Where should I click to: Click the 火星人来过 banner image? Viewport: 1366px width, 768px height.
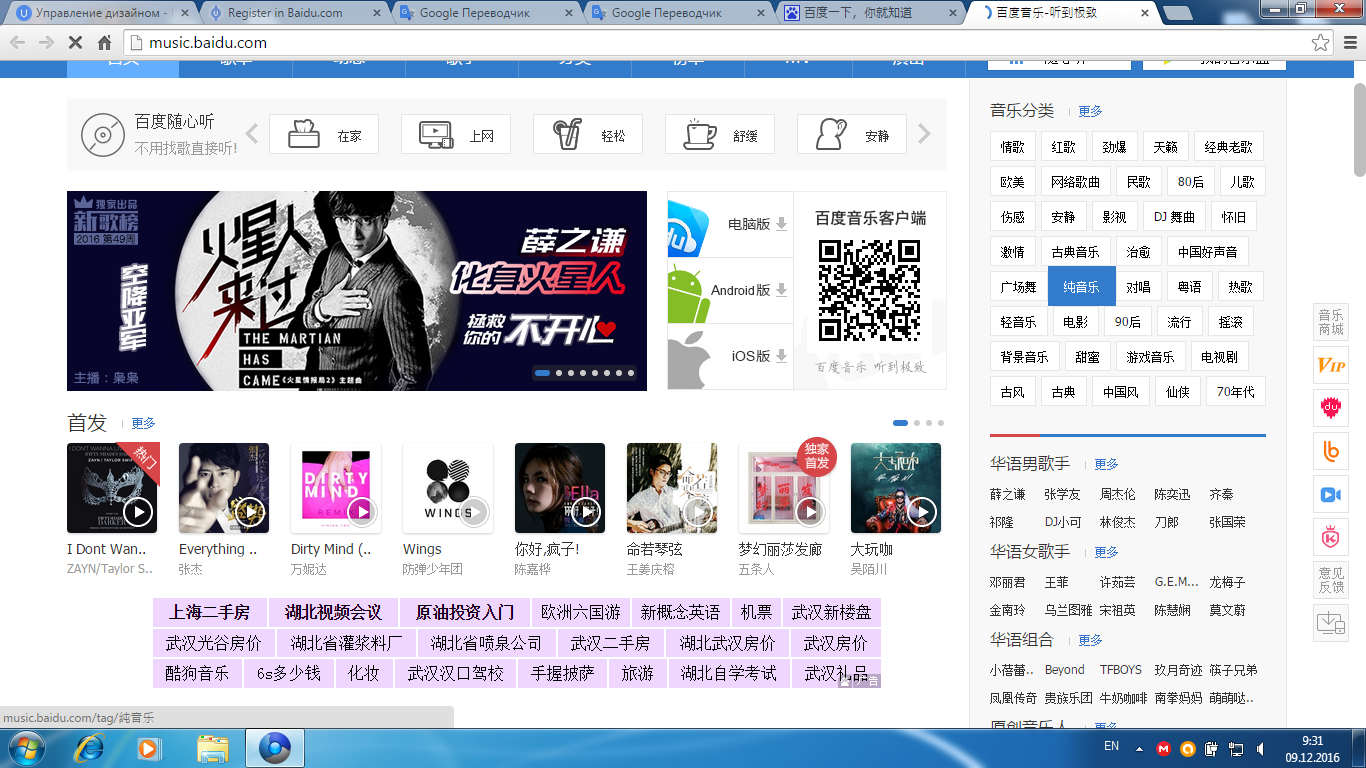pos(357,291)
